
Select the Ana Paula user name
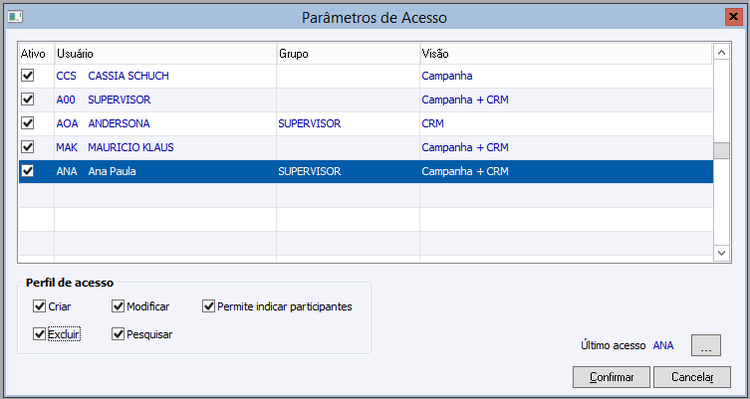[112, 171]
